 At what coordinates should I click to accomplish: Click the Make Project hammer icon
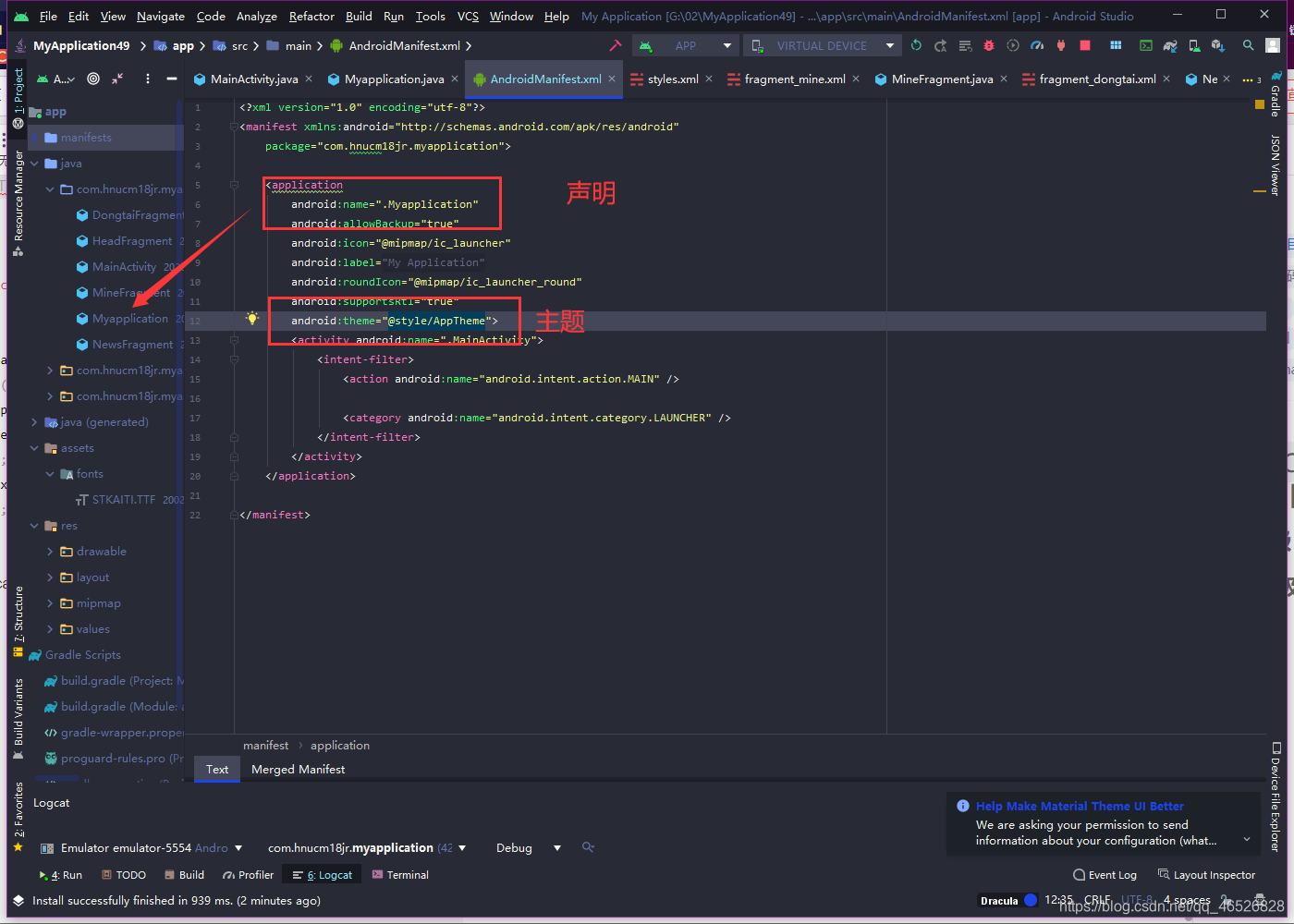point(616,45)
